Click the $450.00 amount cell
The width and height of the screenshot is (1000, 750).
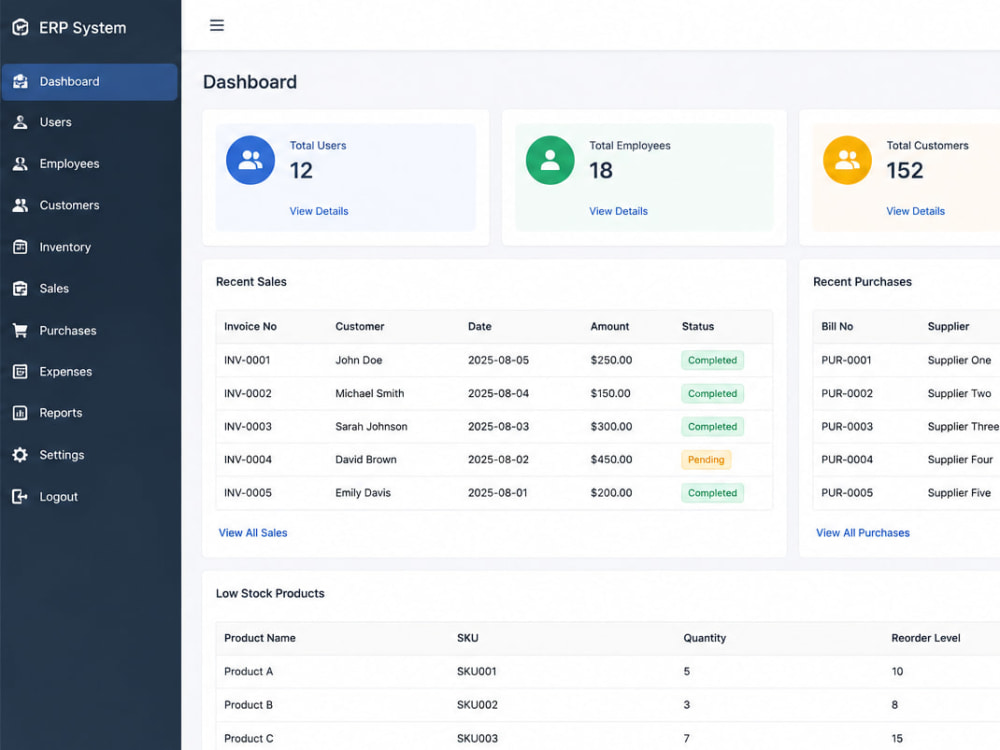611,460
